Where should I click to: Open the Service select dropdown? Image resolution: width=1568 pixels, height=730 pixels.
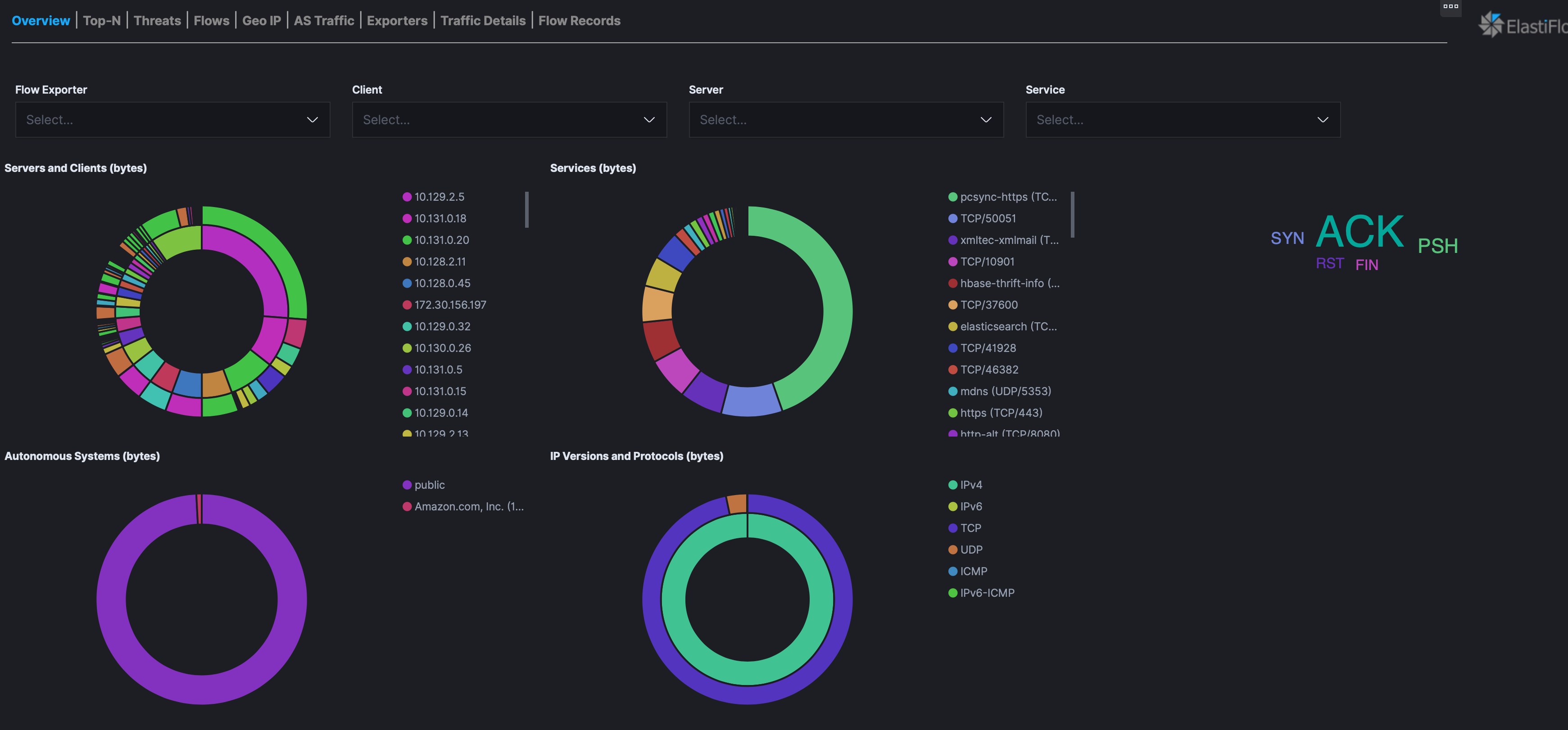click(x=1182, y=120)
